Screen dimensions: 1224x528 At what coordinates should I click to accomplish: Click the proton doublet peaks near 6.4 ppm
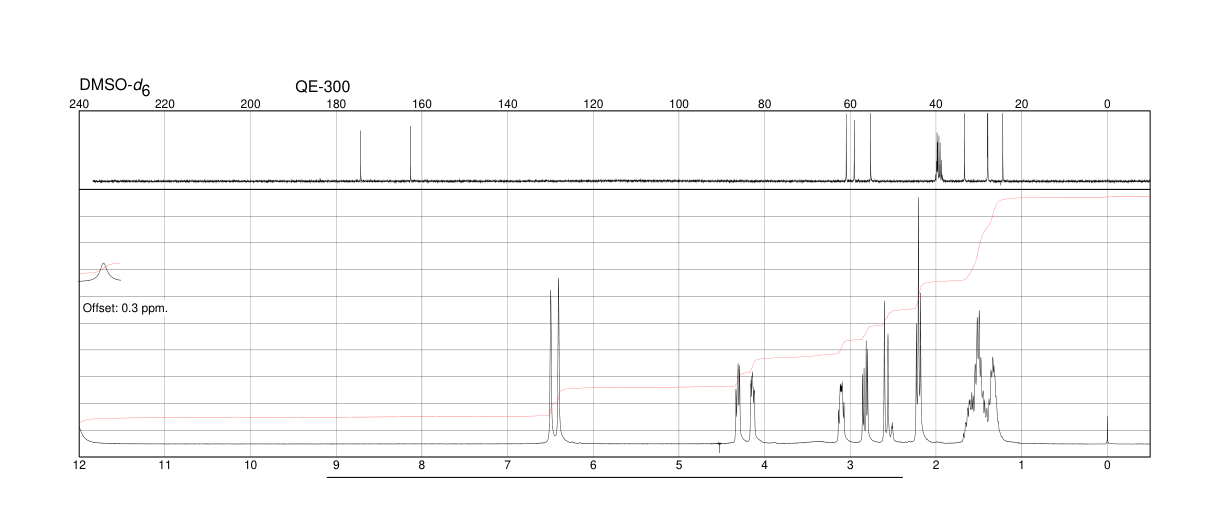[554, 358]
